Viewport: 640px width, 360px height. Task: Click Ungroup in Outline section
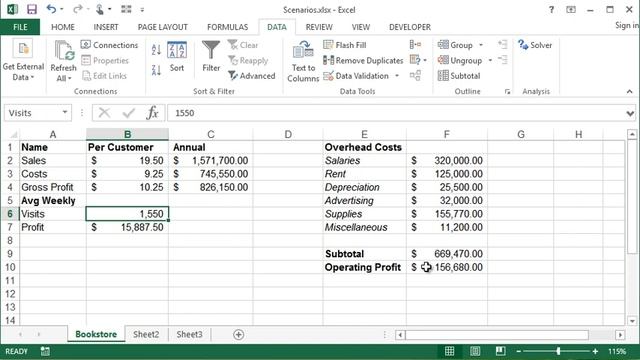pos(460,60)
